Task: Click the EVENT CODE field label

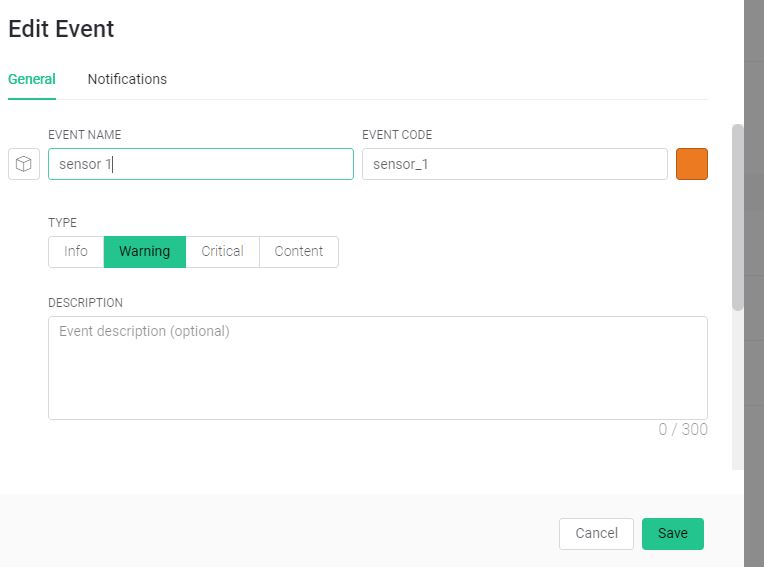Action: tap(397, 135)
